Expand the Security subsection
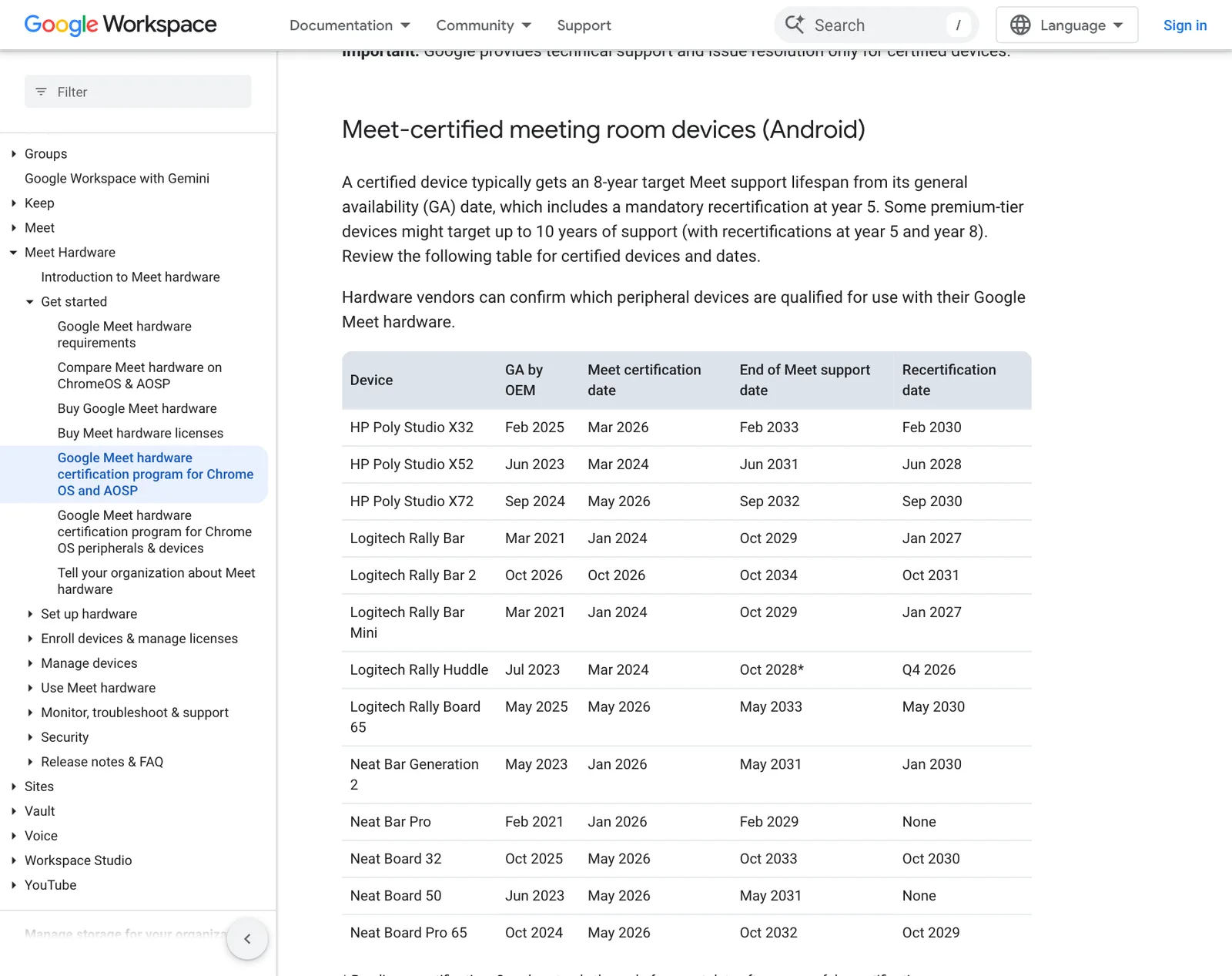Viewport: 1232px width, 976px height. coord(30,737)
